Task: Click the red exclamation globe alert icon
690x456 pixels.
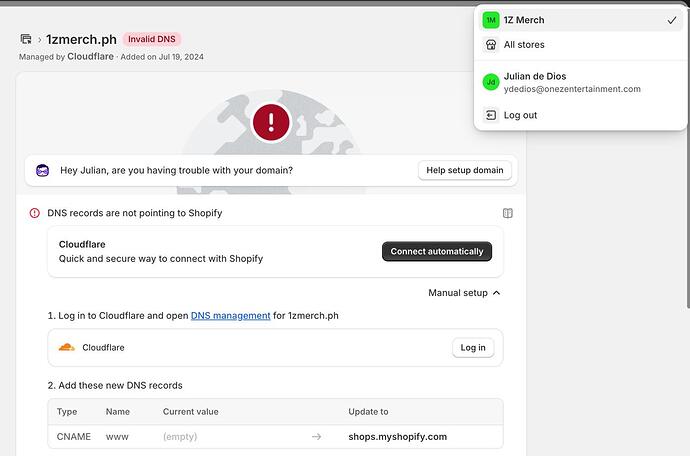Action: tap(271, 122)
